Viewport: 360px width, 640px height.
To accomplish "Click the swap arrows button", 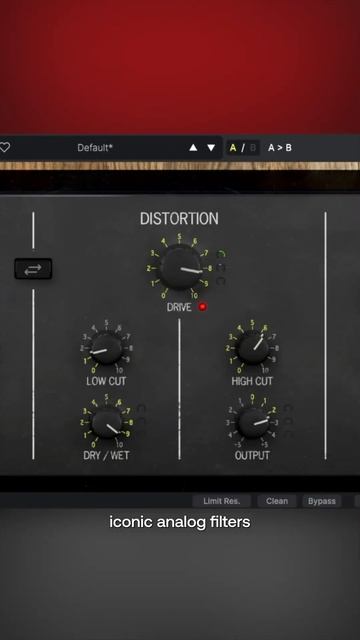I will pyautogui.click(x=33, y=269).
